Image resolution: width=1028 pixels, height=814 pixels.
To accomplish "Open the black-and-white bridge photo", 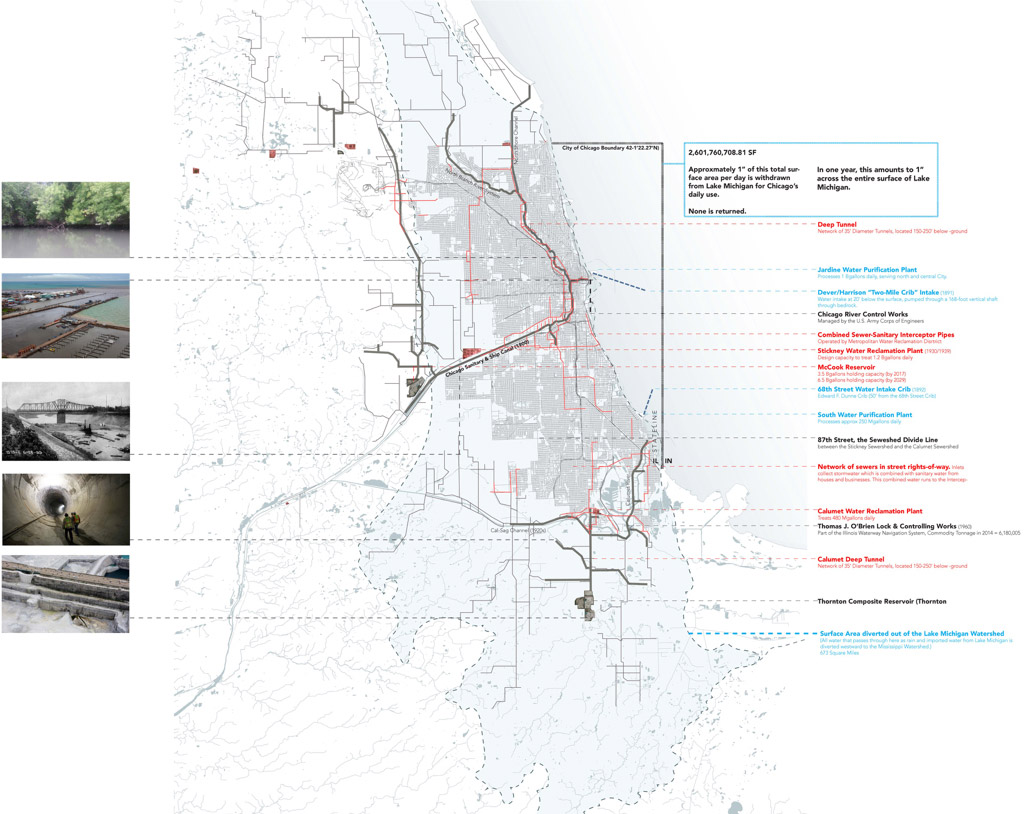I will 66,421.
